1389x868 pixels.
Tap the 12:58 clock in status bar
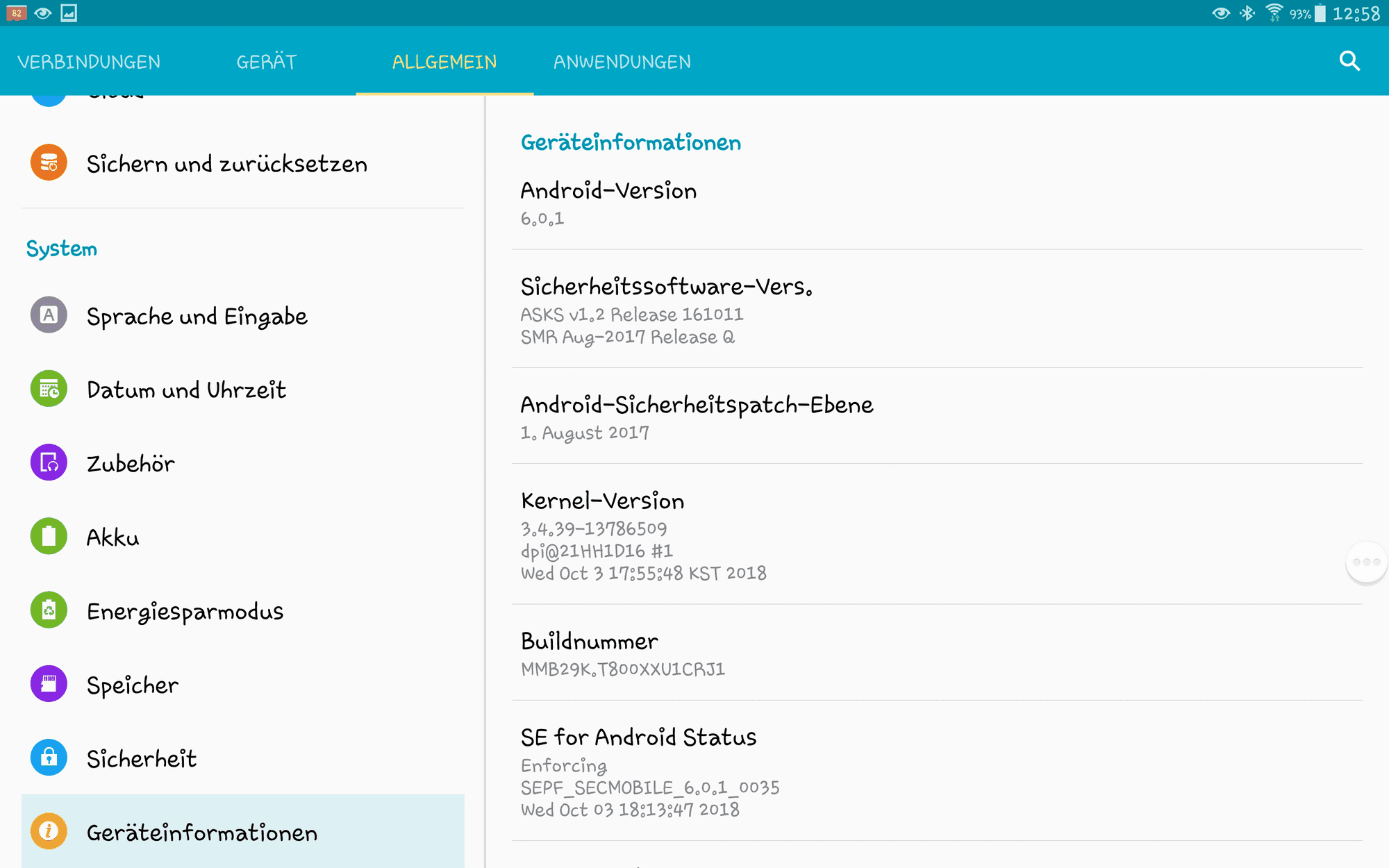pyautogui.click(x=1356, y=13)
